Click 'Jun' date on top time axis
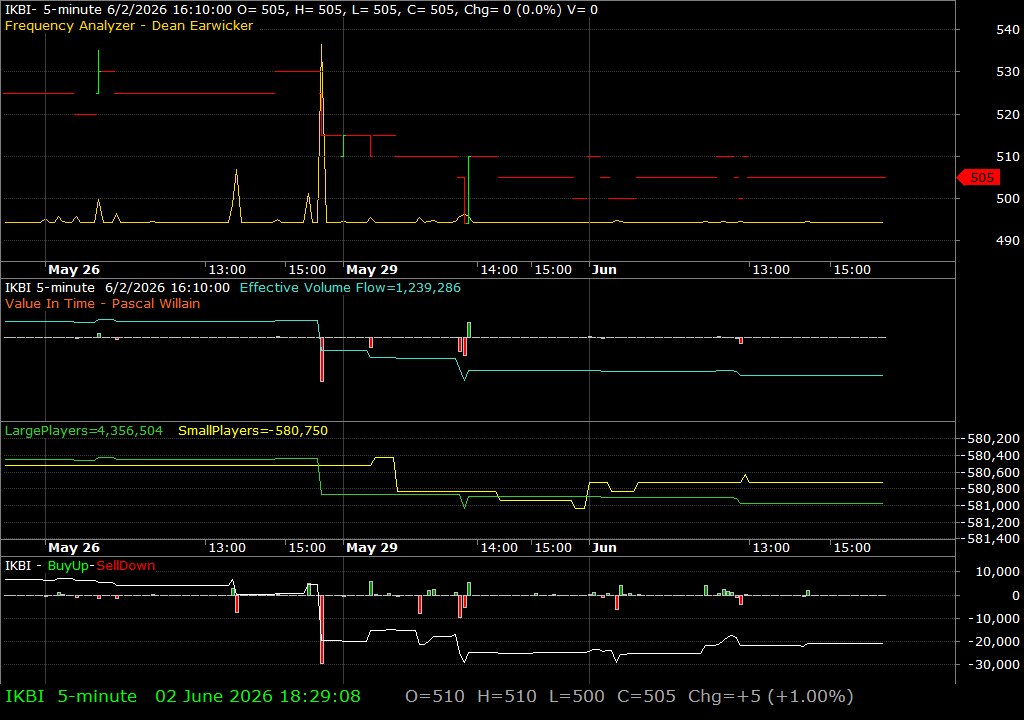The image size is (1024, 720). [604, 270]
